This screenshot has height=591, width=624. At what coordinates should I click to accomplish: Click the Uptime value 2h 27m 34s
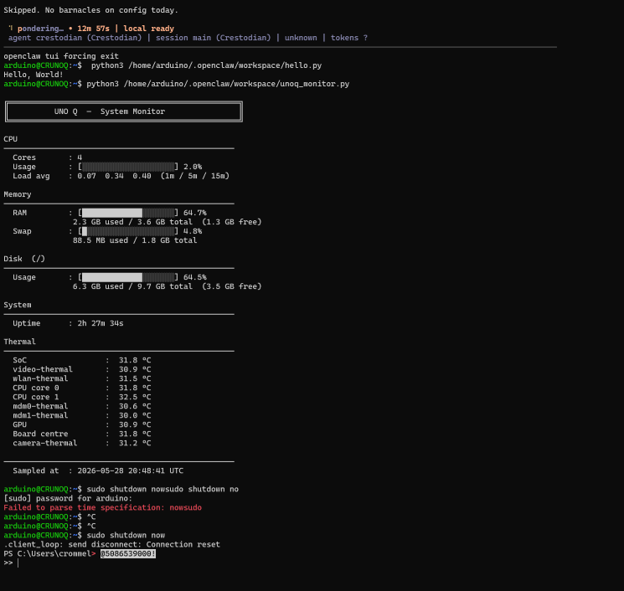[x=100, y=323]
